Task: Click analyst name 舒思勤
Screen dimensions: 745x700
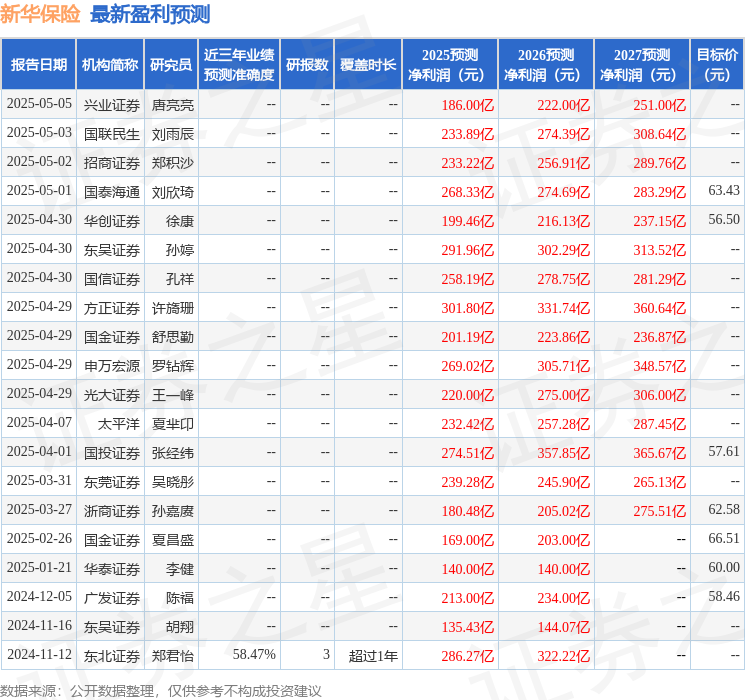Action: (x=172, y=337)
